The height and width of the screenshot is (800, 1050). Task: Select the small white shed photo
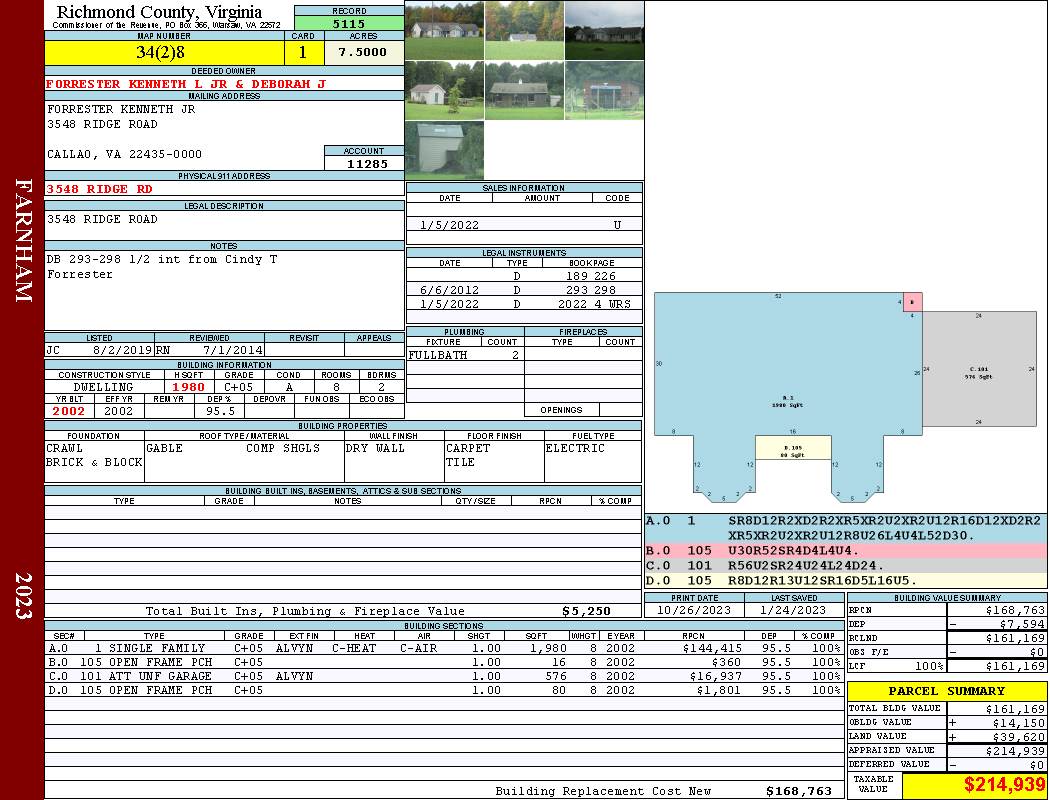[444, 91]
